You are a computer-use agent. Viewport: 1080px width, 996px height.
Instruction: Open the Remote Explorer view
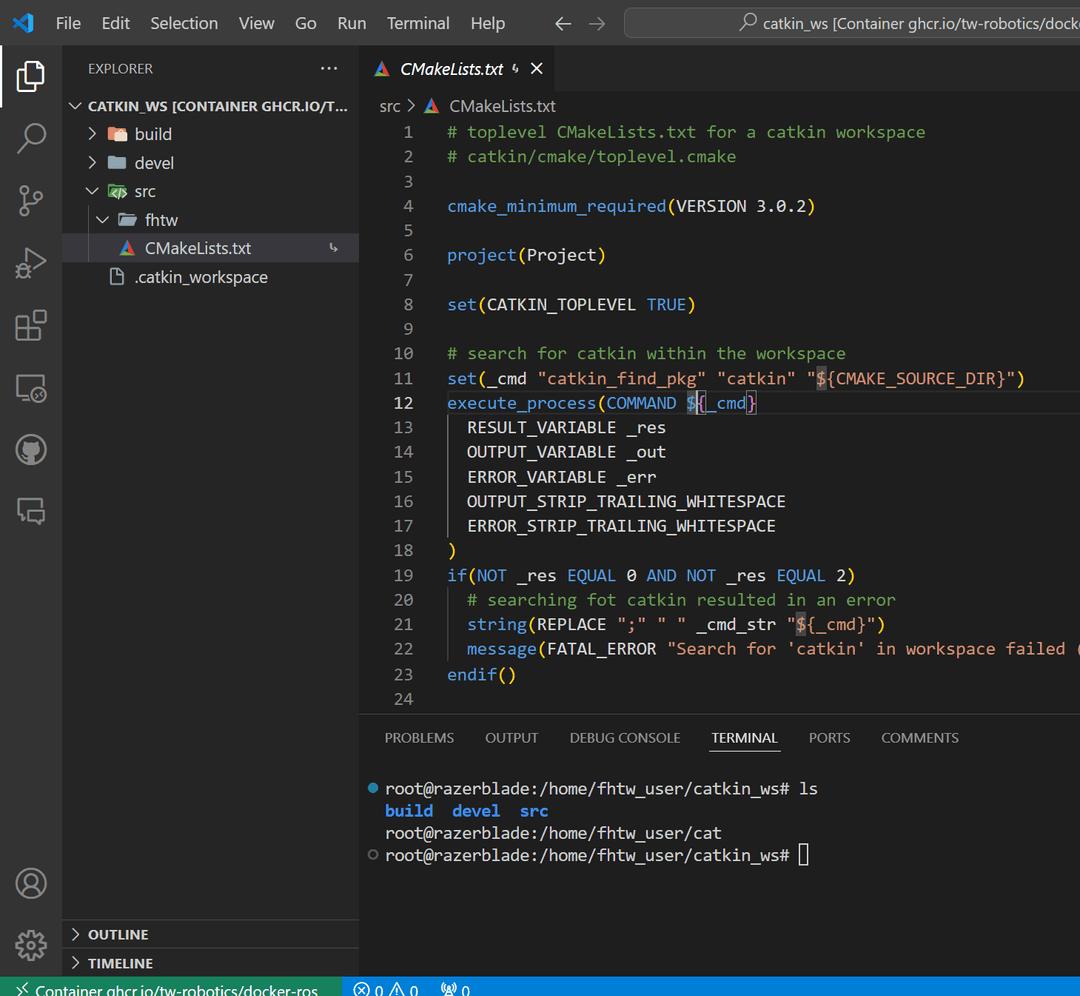[31, 388]
